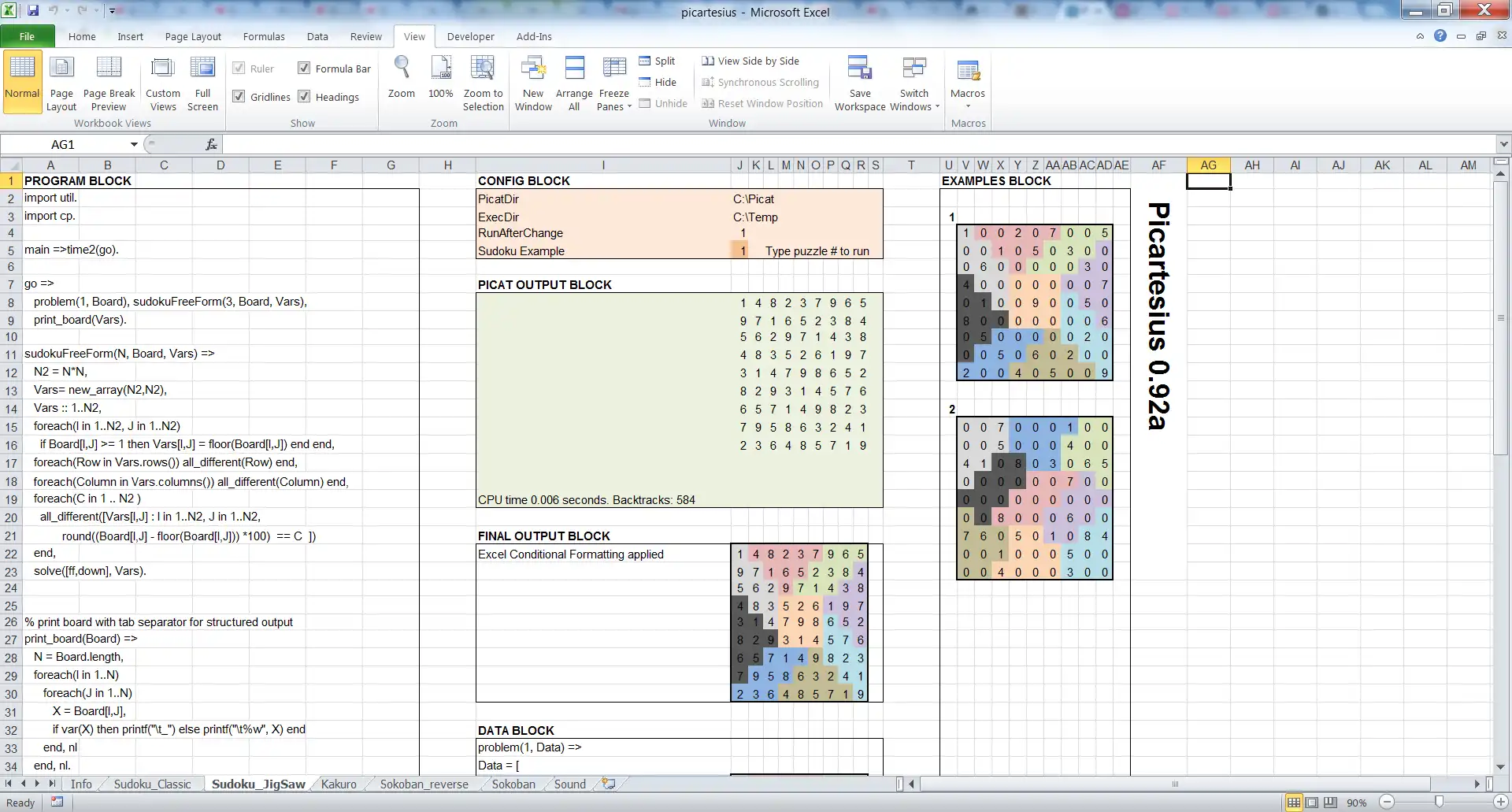Switch to the Insert ribbon tab

tap(130, 36)
